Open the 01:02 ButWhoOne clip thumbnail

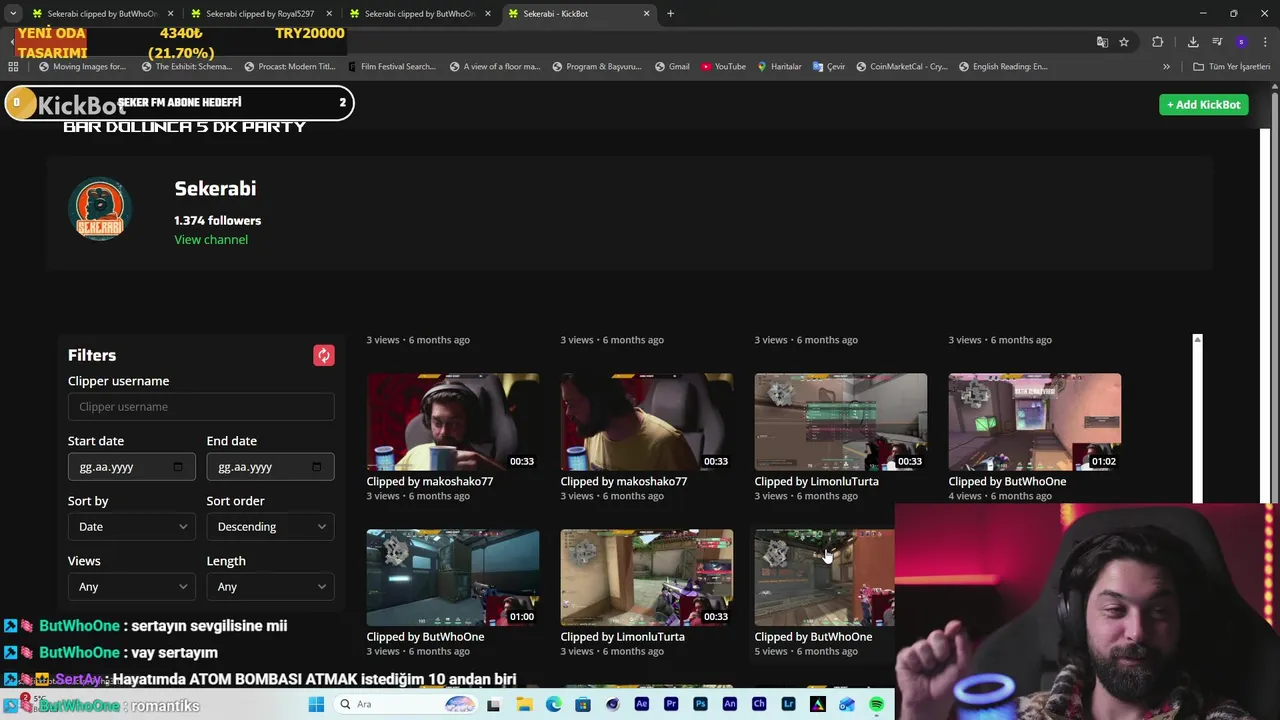tap(1035, 422)
